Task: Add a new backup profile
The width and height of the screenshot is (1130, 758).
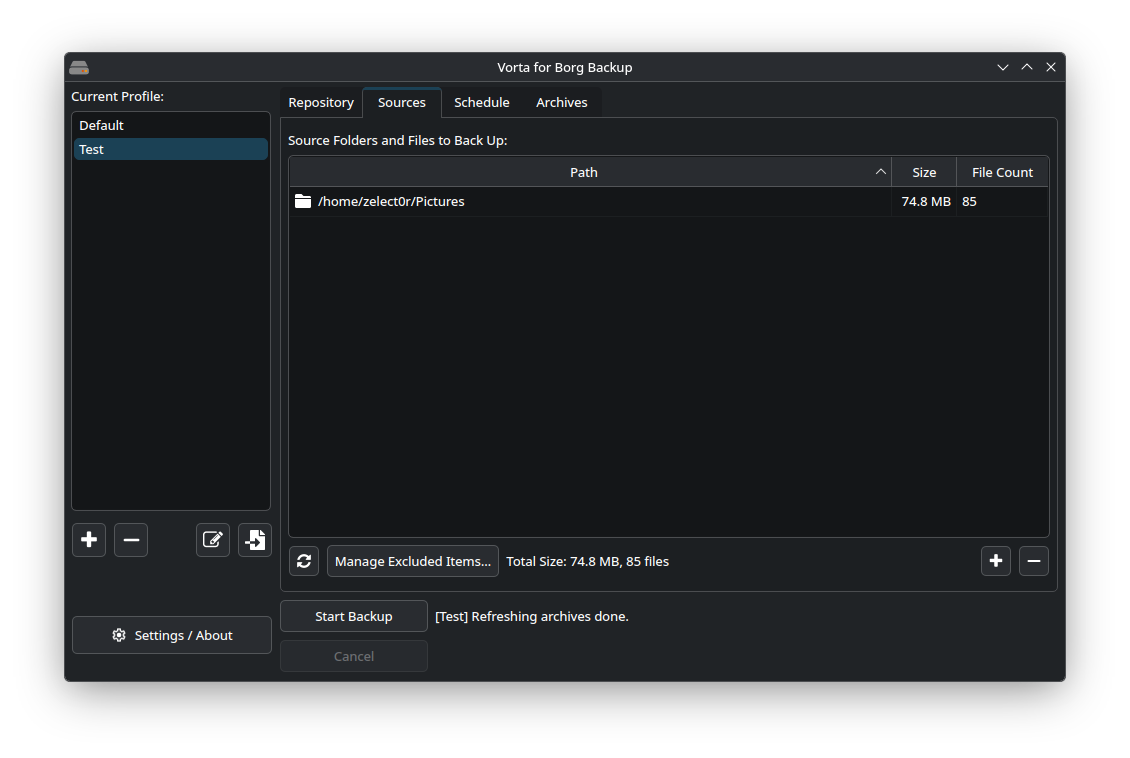Action: click(89, 540)
